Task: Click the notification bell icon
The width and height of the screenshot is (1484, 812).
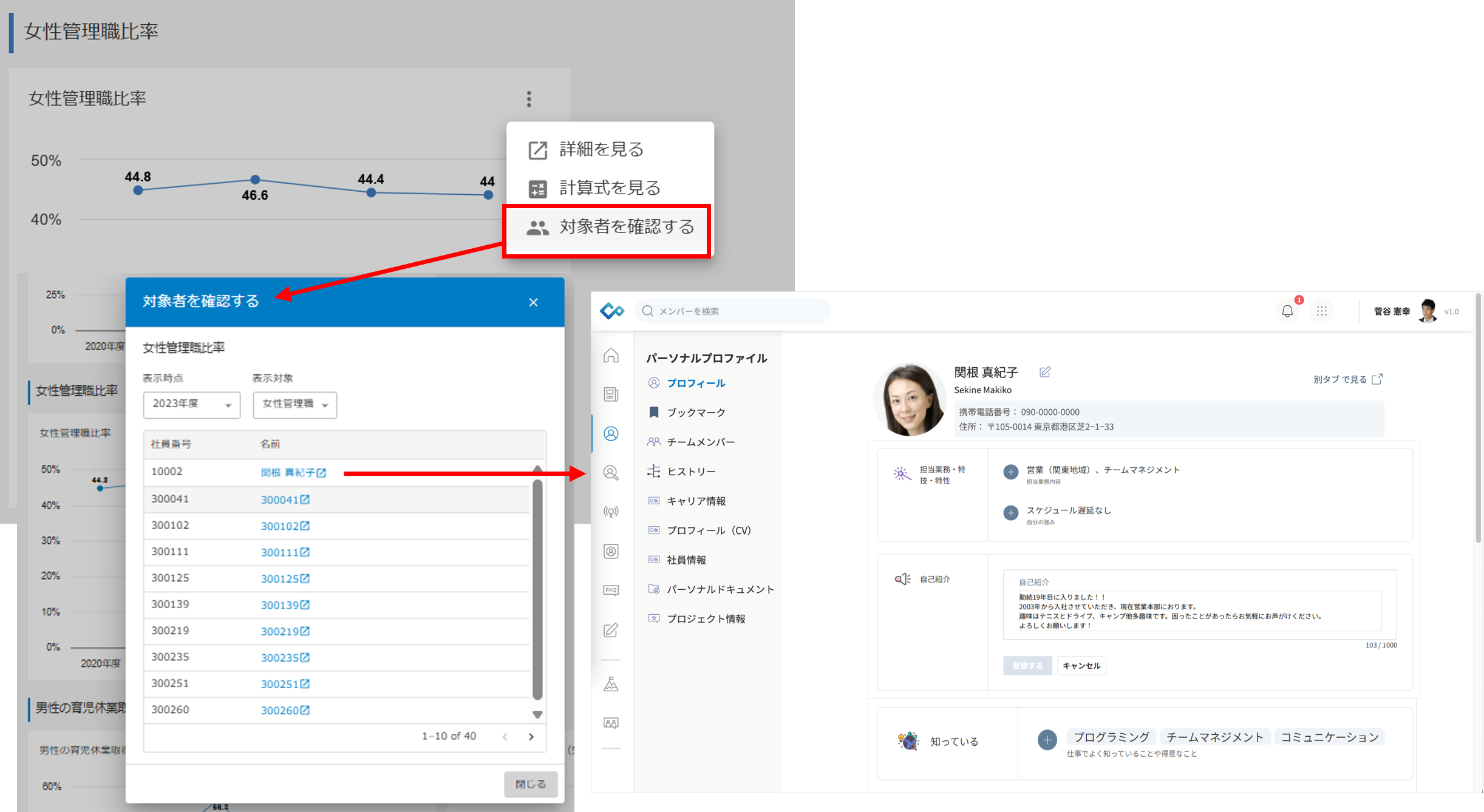Action: 1287,311
